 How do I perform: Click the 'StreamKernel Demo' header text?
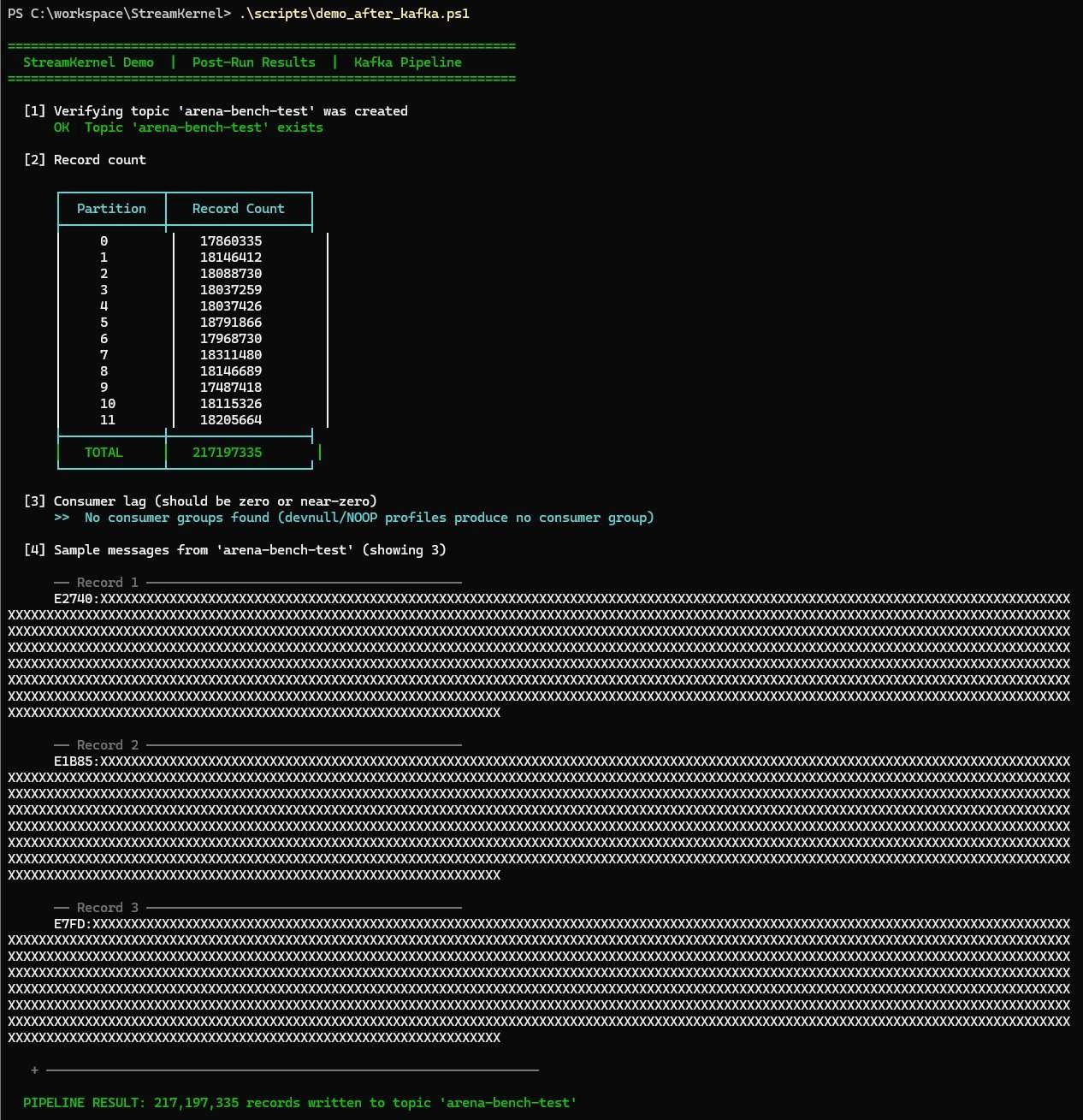(88, 62)
